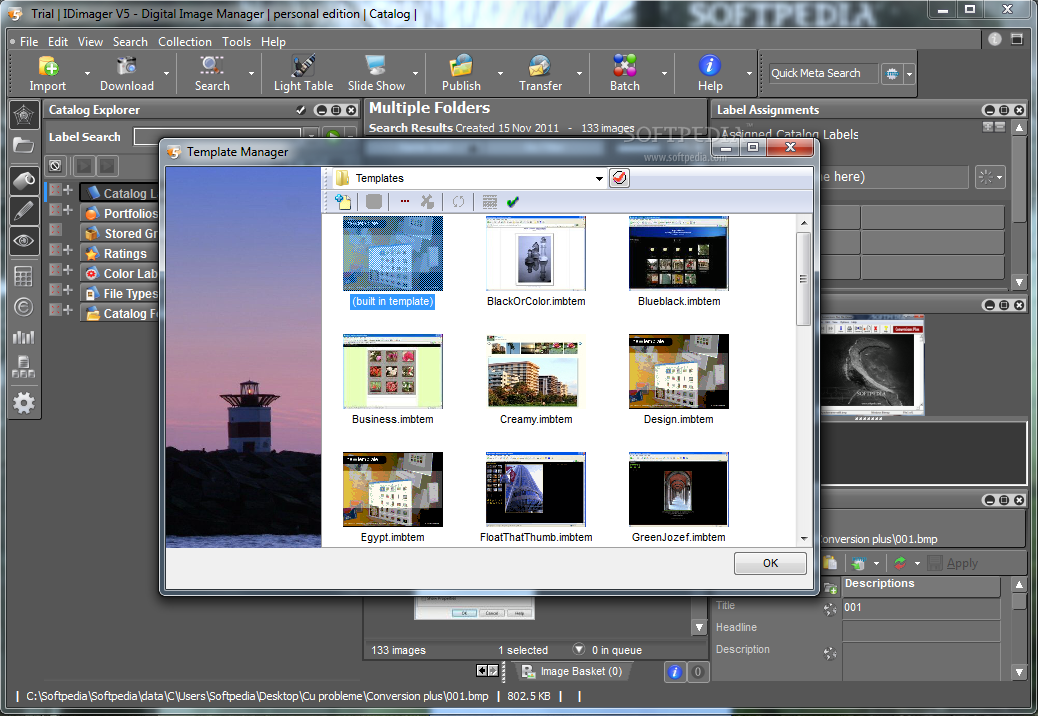Open the File menu
Image resolution: width=1038 pixels, height=716 pixels.
coord(28,42)
